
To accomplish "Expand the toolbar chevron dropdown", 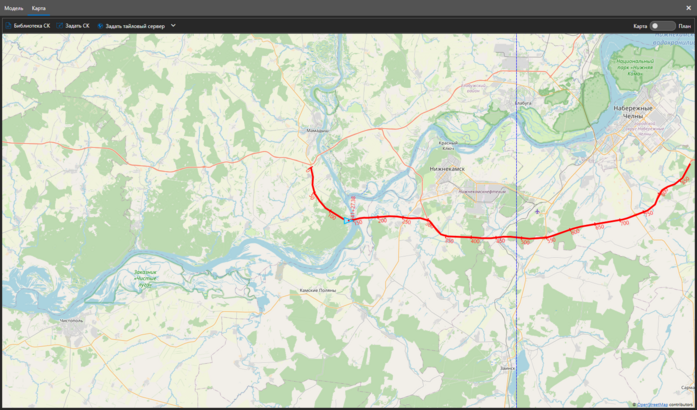I will click(x=173, y=26).
